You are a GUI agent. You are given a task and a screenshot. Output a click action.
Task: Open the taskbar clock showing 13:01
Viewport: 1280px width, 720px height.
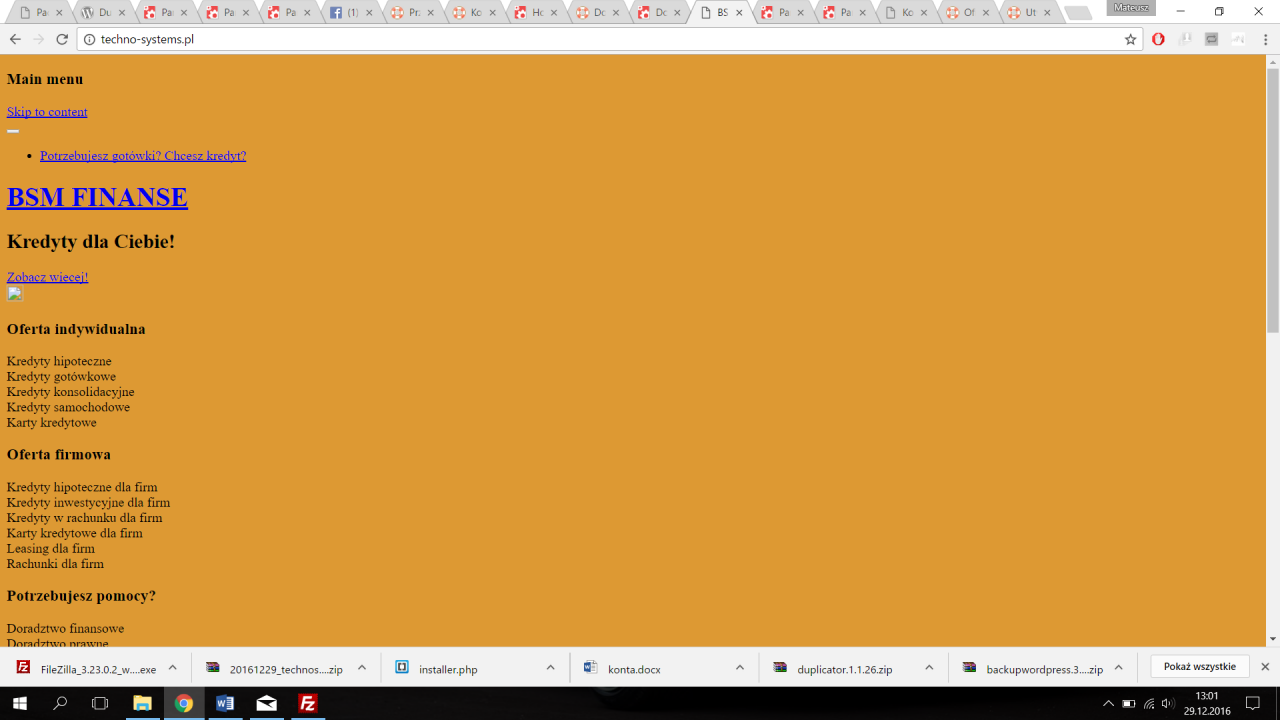tap(1205, 703)
